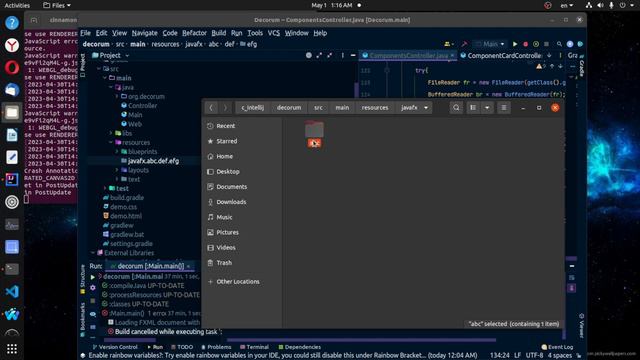Image resolution: width=640 pixels, height=360 pixels.
Task: Launch Opera browser from the dock
Action: (12, 68)
